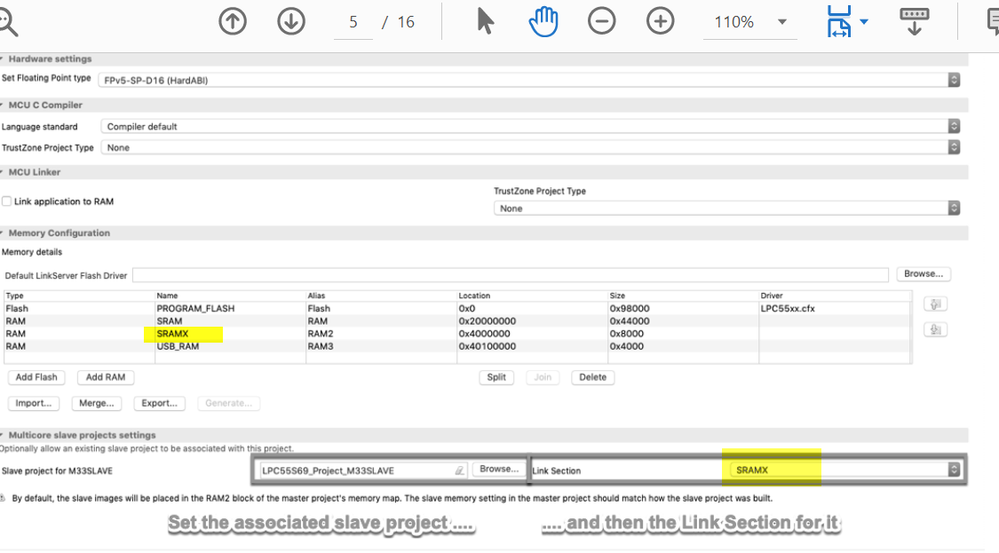Click the LPC55xx.cfx driver cell
Image resolution: width=999 pixels, height=553 pixels.
tap(787, 308)
